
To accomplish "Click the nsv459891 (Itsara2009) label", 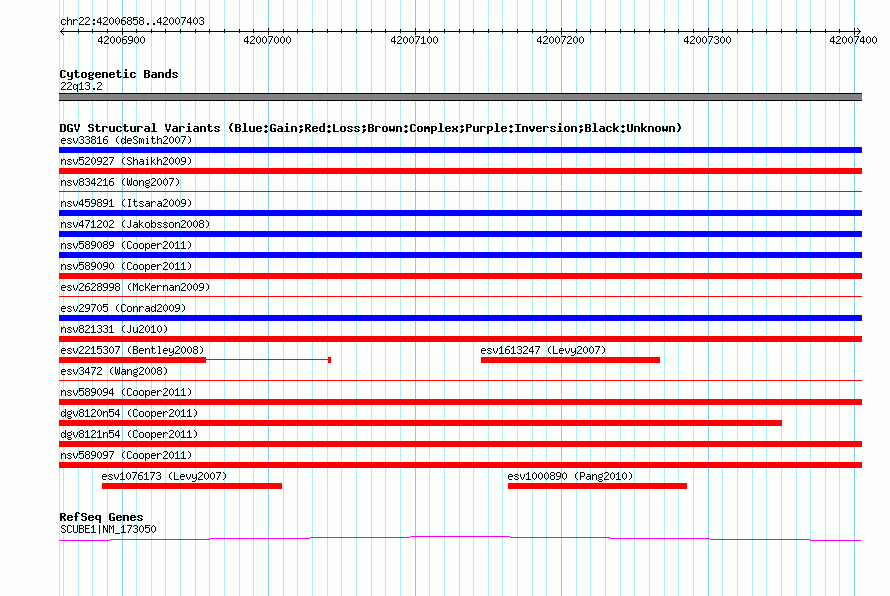I will [x=126, y=203].
